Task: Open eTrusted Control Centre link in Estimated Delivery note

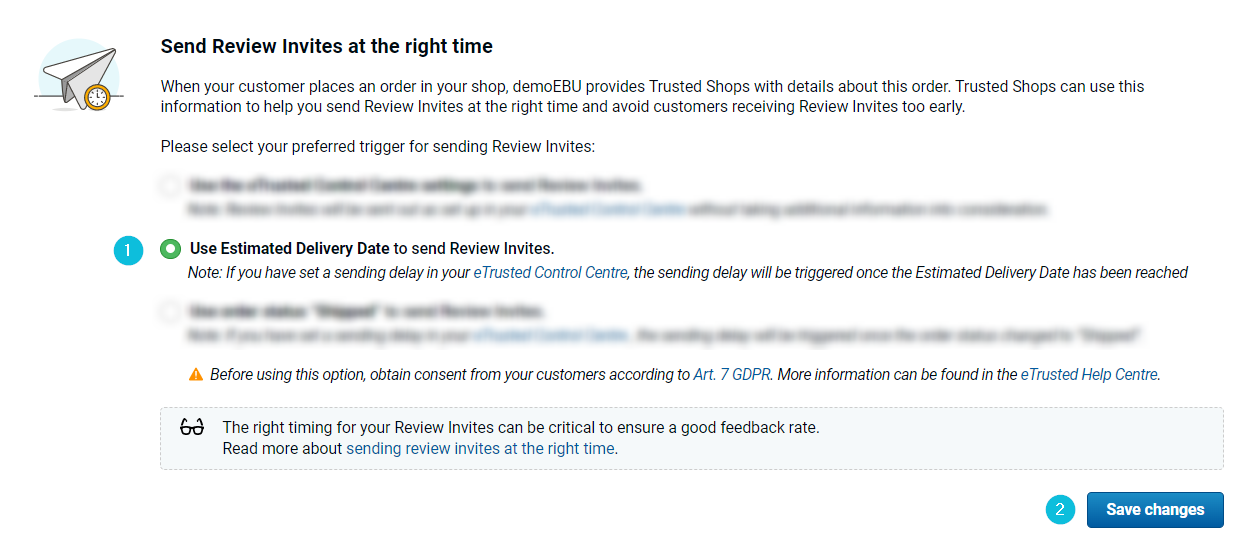Action: 552,272
